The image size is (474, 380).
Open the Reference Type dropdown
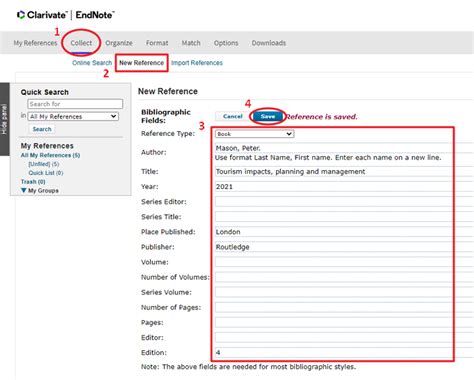click(x=254, y=134)
